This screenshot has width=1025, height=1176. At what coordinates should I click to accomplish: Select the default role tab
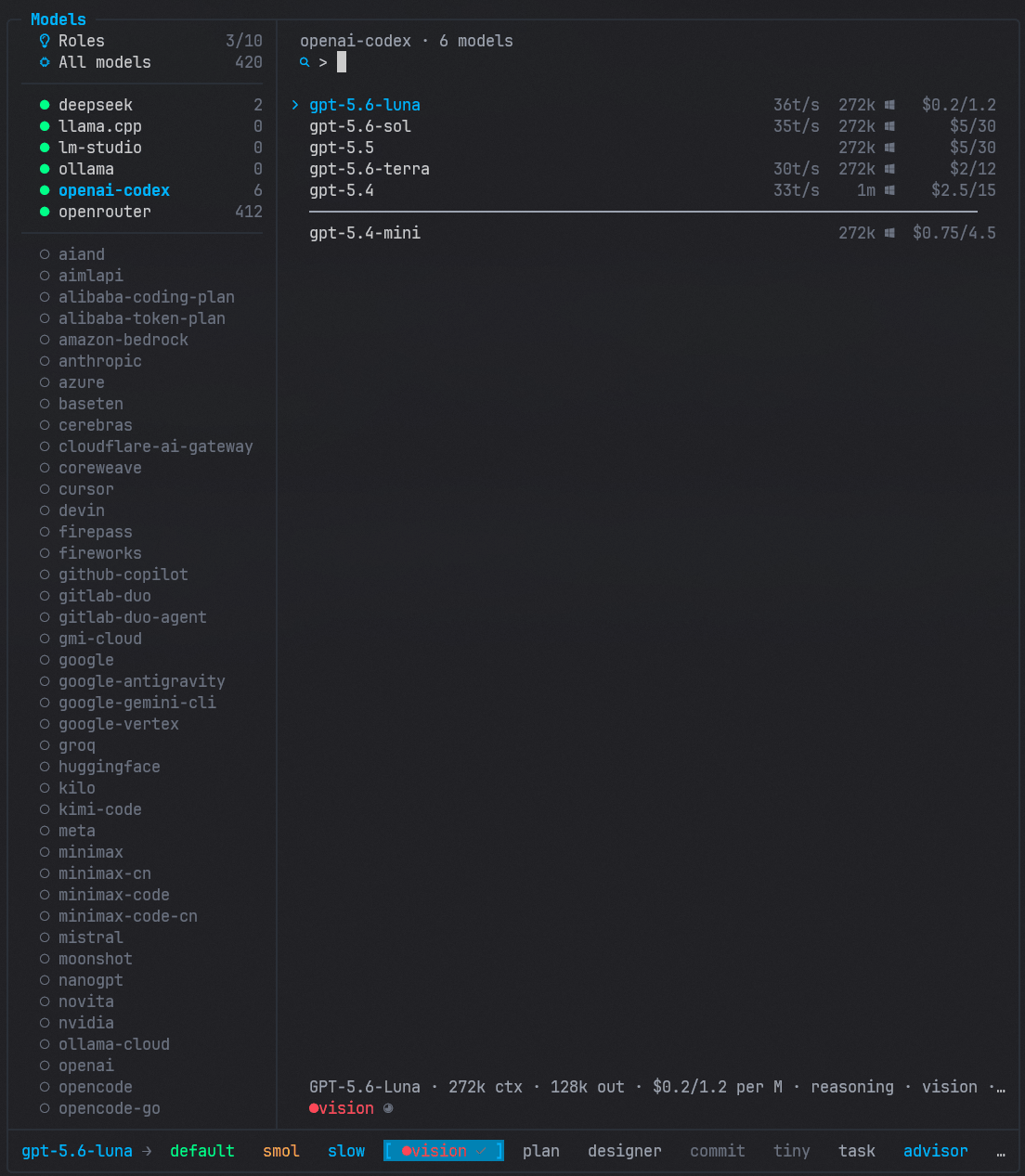(x=202, y=1151)
